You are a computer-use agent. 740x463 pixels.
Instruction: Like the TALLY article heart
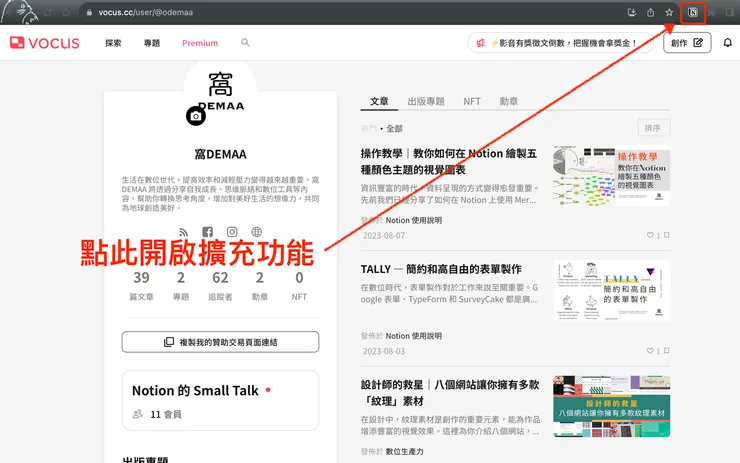point(650,351)
